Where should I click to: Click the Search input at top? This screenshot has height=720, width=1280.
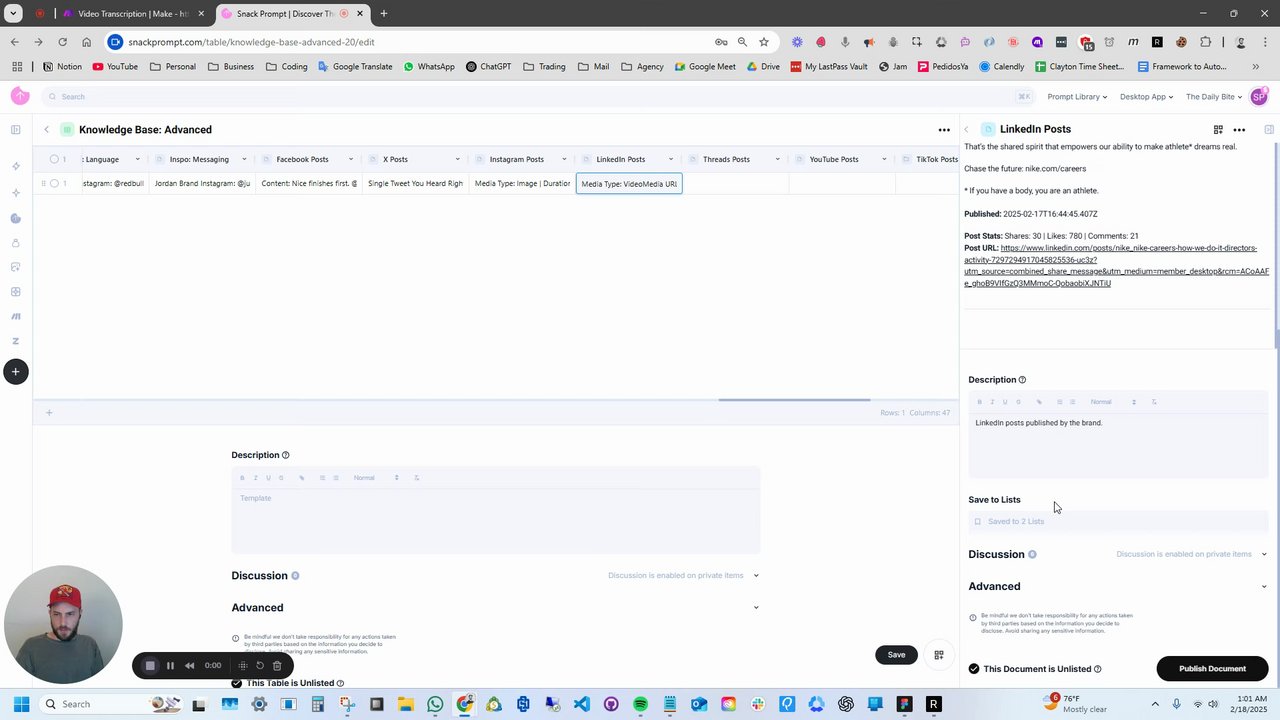540,97
